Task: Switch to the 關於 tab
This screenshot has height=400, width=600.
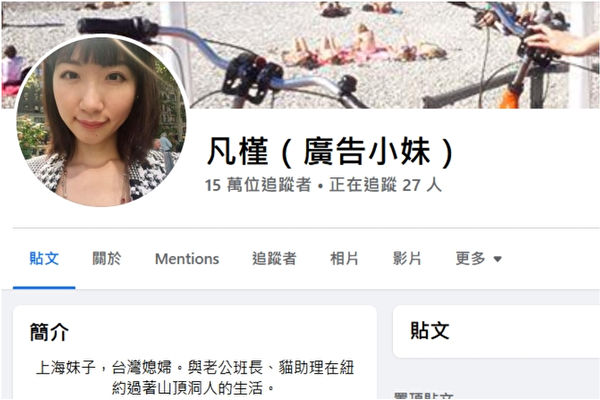Action: pyautogui.click(x=107, y=259)
